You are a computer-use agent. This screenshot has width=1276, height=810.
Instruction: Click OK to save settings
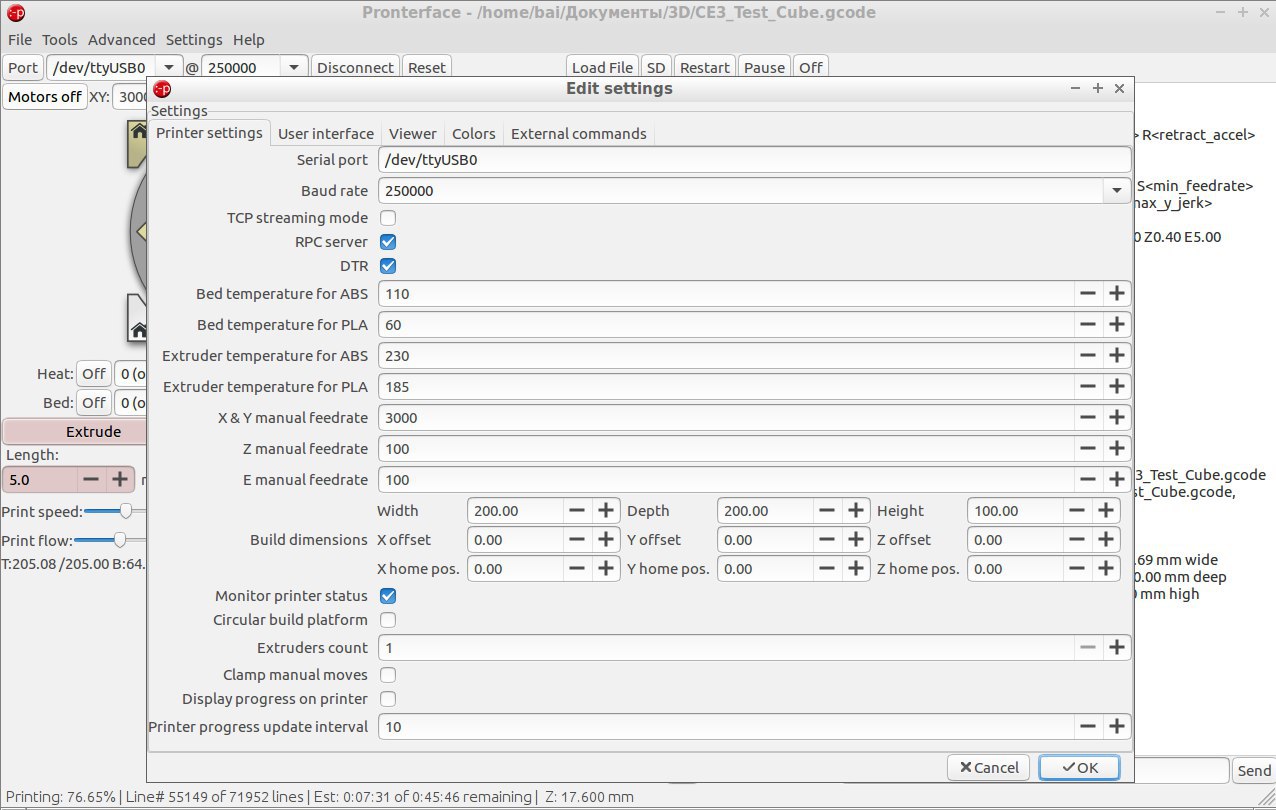[1079, 767]
